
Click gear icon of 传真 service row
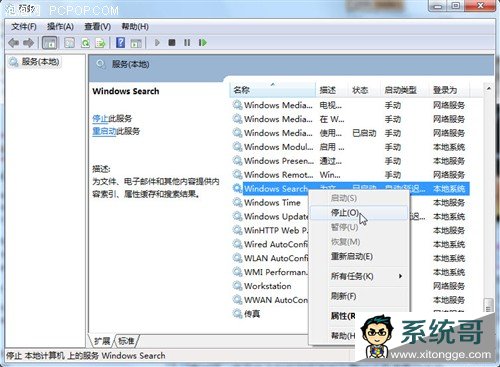click(237, 313)
